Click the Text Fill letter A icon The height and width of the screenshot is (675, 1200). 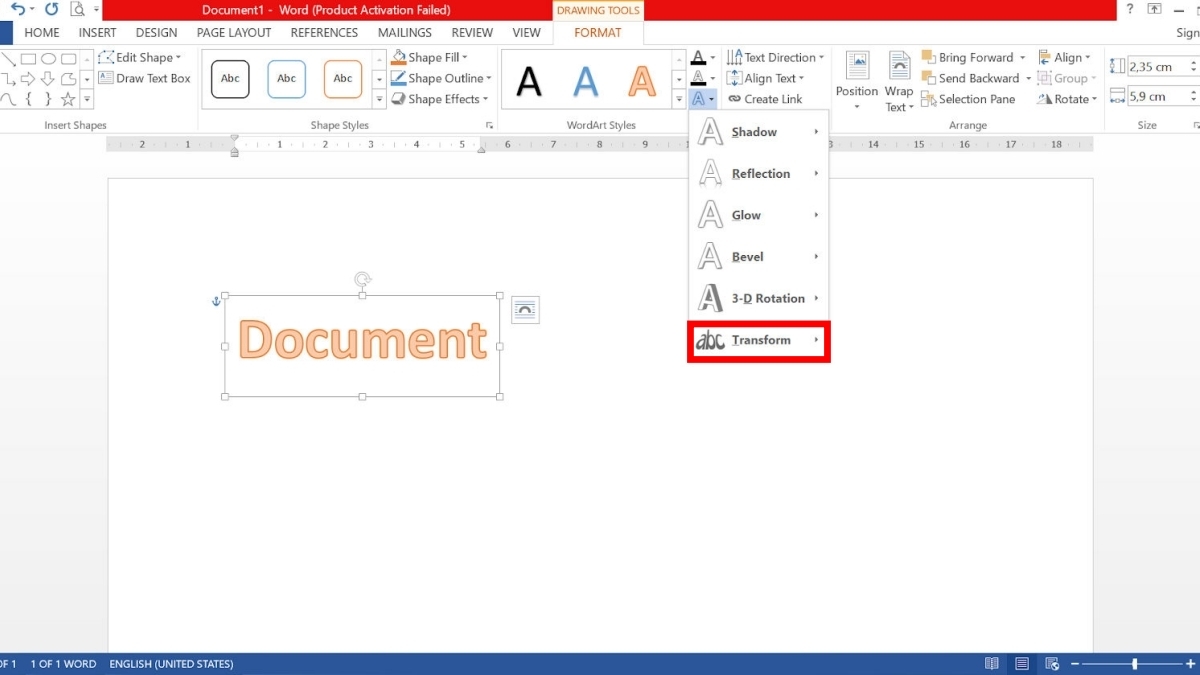(x=699, y=58)
